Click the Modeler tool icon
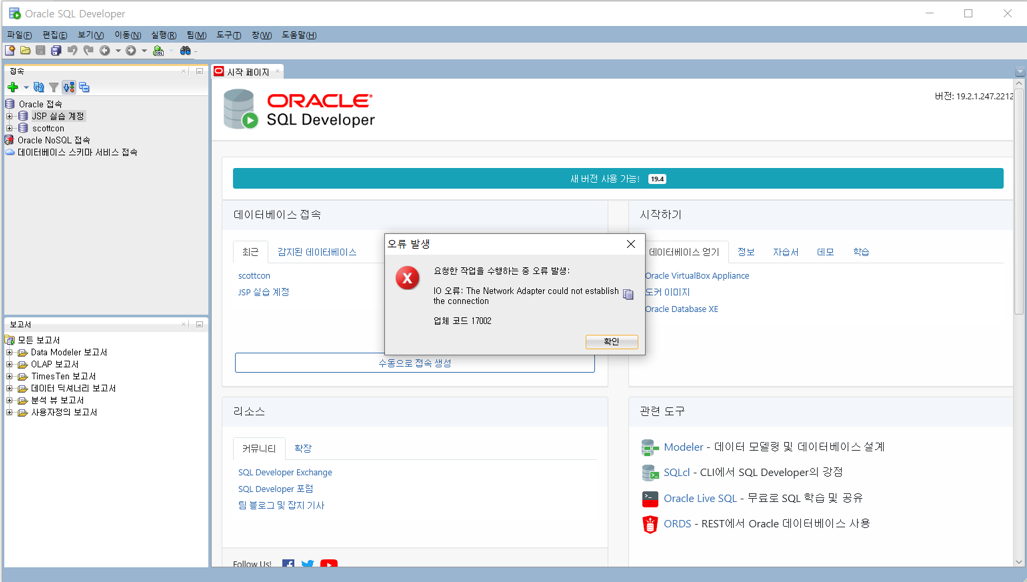 coord(650,448)
